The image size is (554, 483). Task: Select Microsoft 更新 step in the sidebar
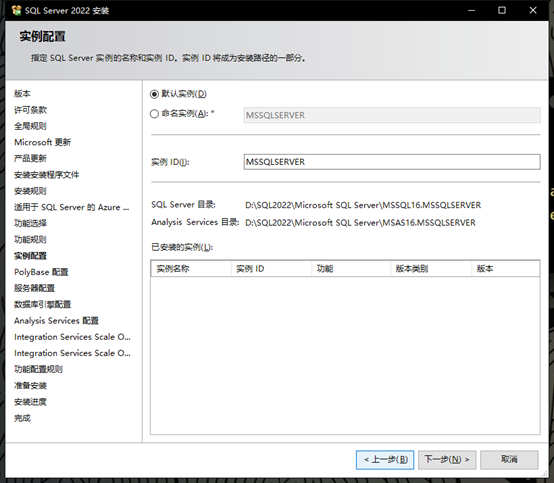(43, 142)
